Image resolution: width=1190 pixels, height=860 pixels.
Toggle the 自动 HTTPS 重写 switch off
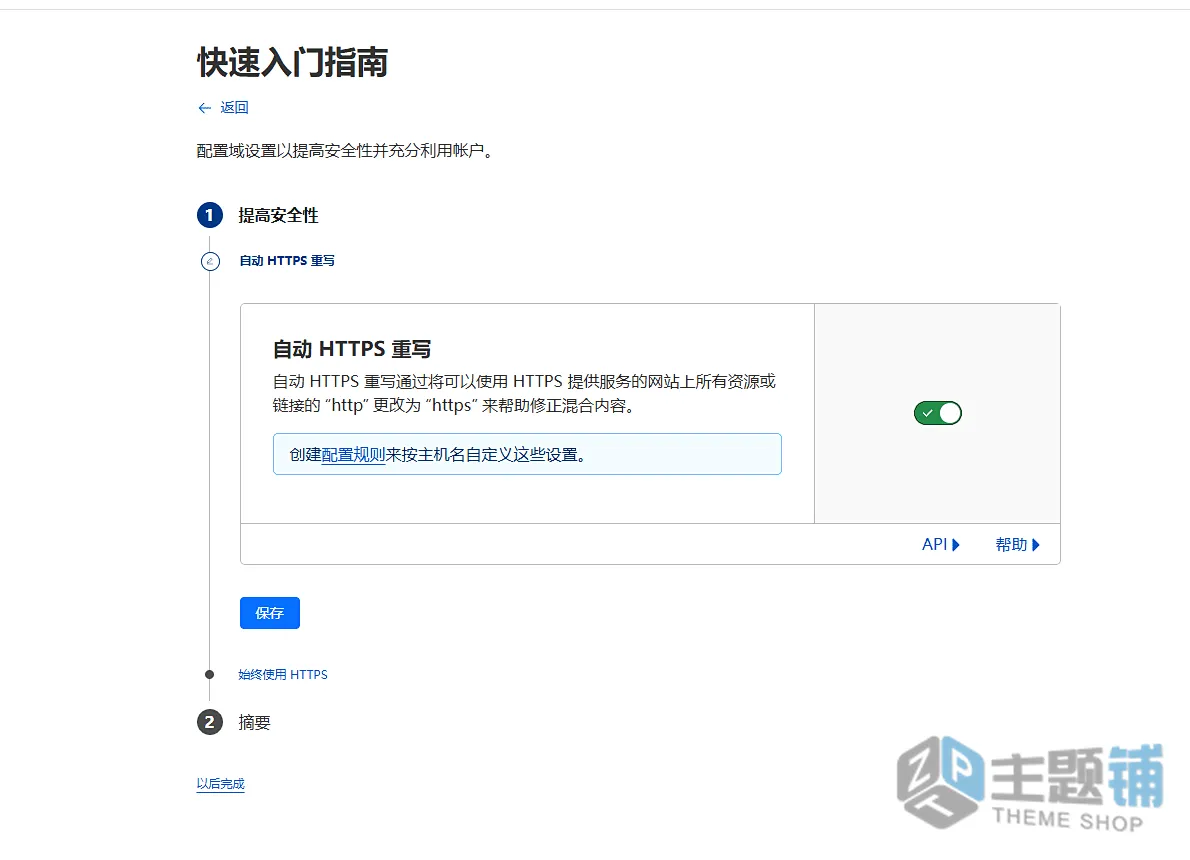(937, 413)
